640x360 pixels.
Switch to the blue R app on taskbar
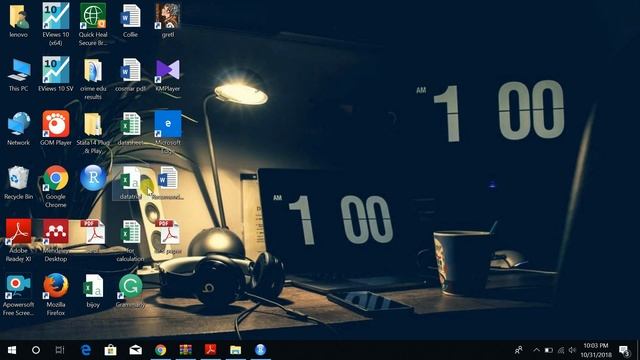[x=260, y=350]
